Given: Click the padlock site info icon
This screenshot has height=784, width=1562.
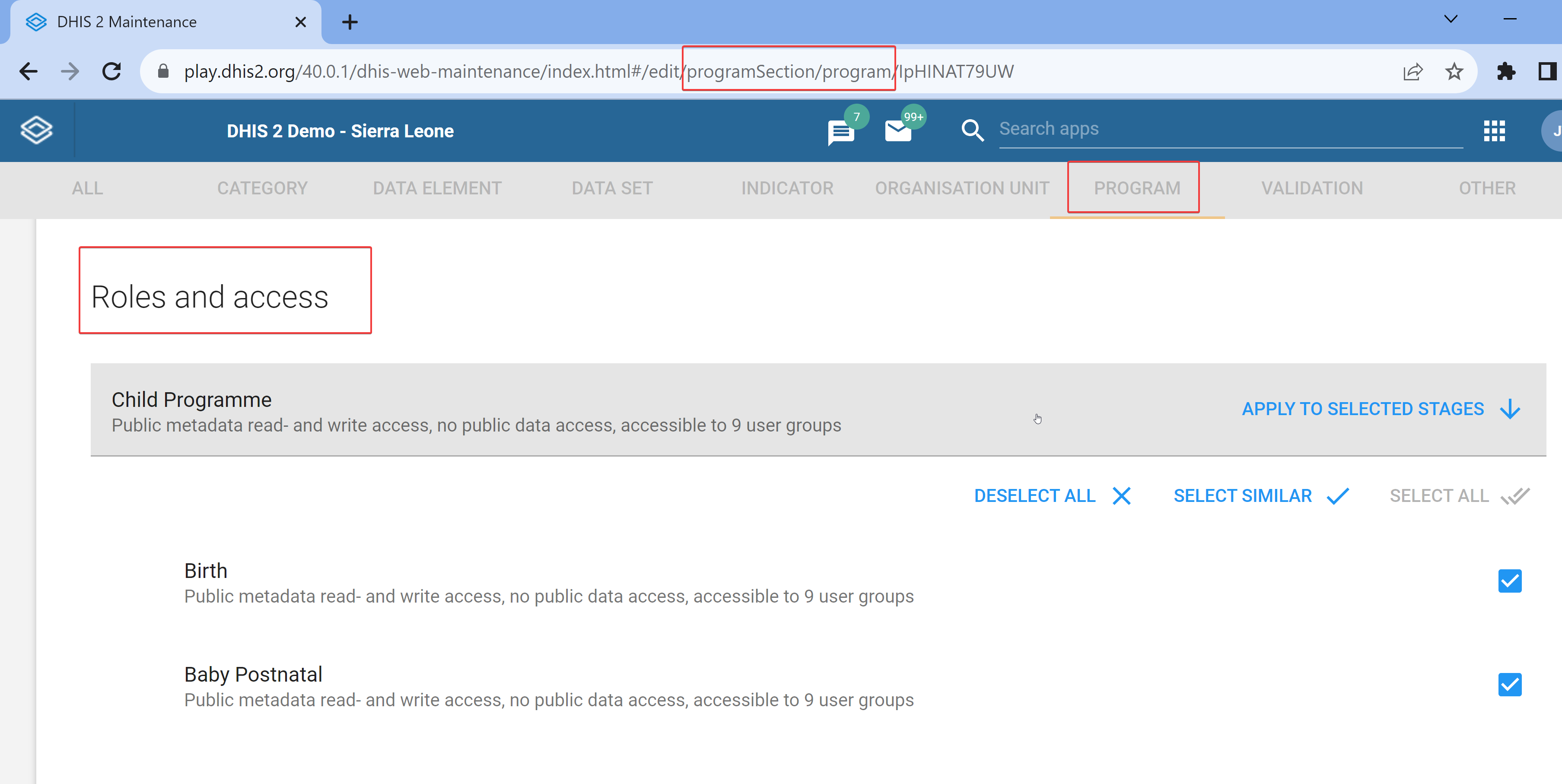Looking at the screenshot, I should pyautogui.click(x=163, y=72).
